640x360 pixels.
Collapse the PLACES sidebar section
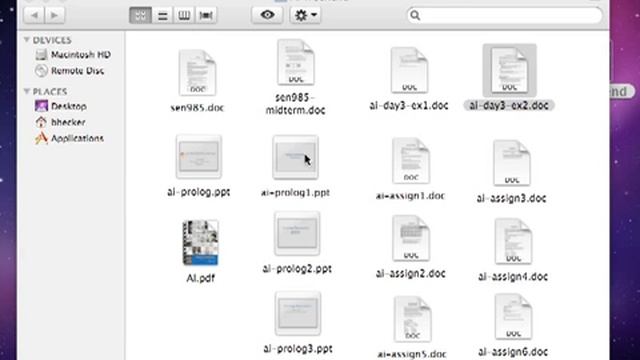[x=27, y=91]
